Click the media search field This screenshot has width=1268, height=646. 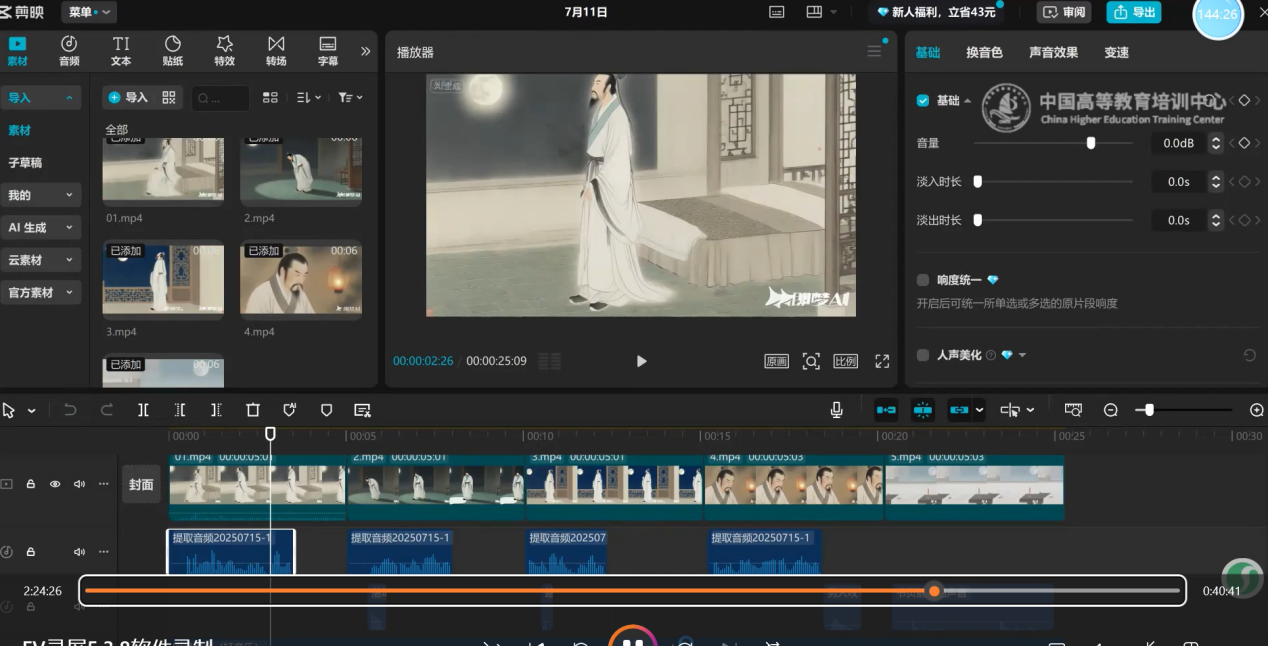pyautogui.click(x=220, y=98)
